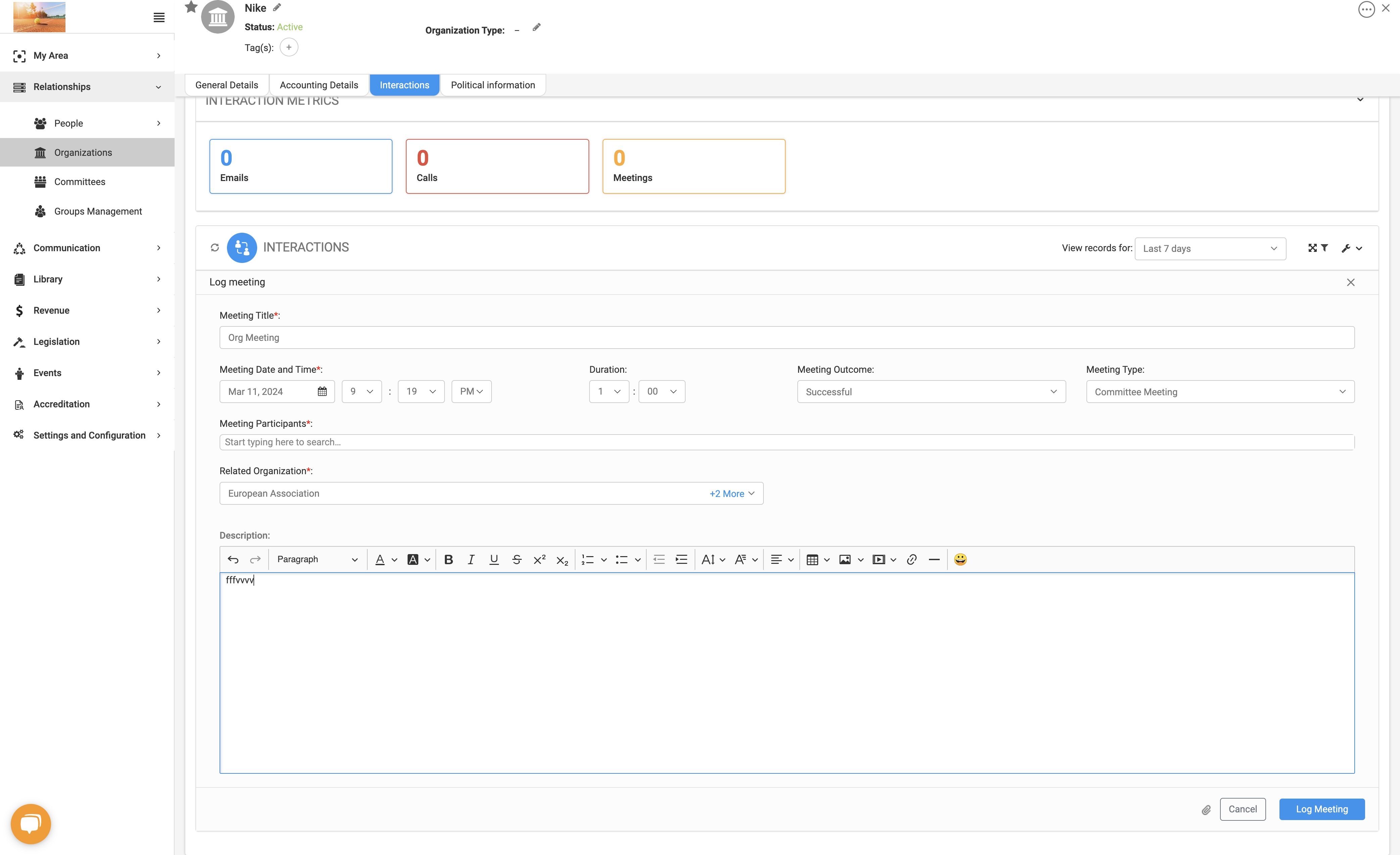Screen dimensions: 1400x855
Task: Refresh the Interactions list
Action: pos(215,247)
